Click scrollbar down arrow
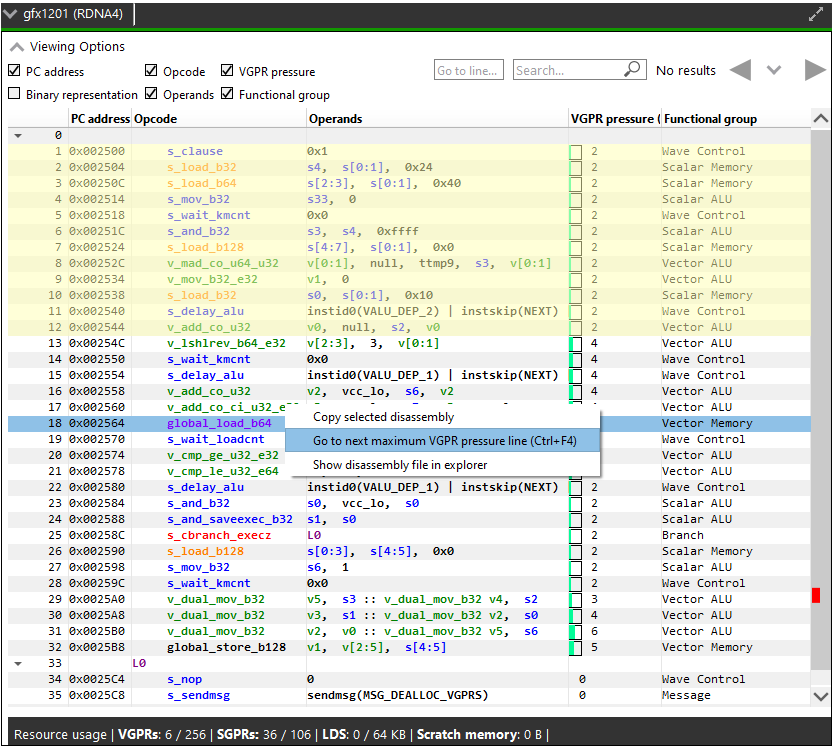This screenshot has width=836, height=750. (x=820, y=696)
